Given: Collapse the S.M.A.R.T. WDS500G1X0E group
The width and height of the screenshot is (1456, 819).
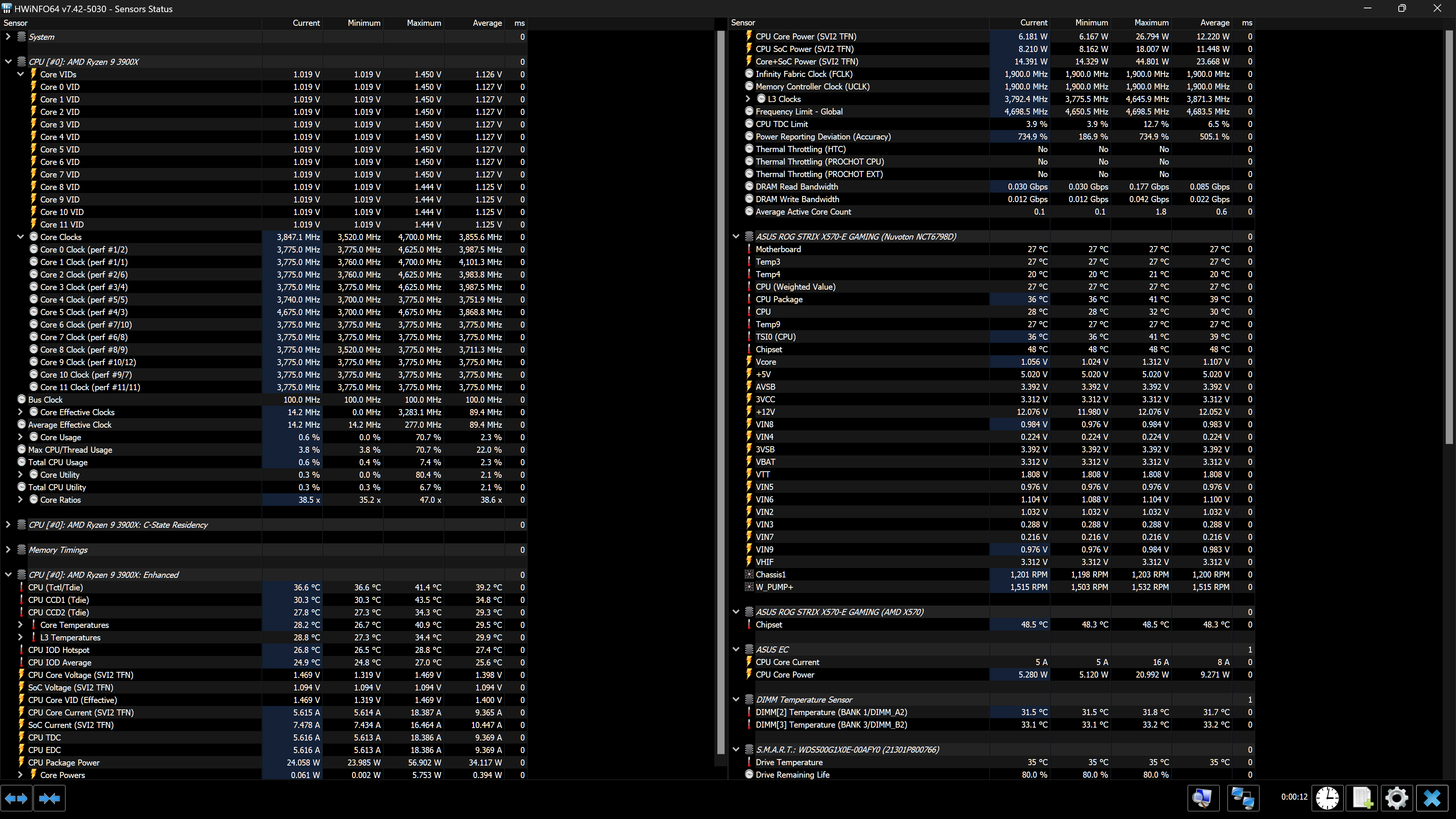Looking at the screenshot, I should coord(735,750).
